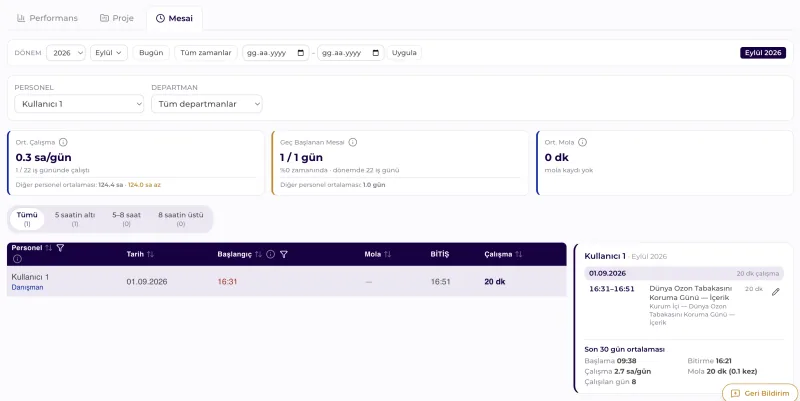The width and height of the screenshot is (800, 401).
Task: Open filter funnel on Başlangıç column
Action: [284, 254]
